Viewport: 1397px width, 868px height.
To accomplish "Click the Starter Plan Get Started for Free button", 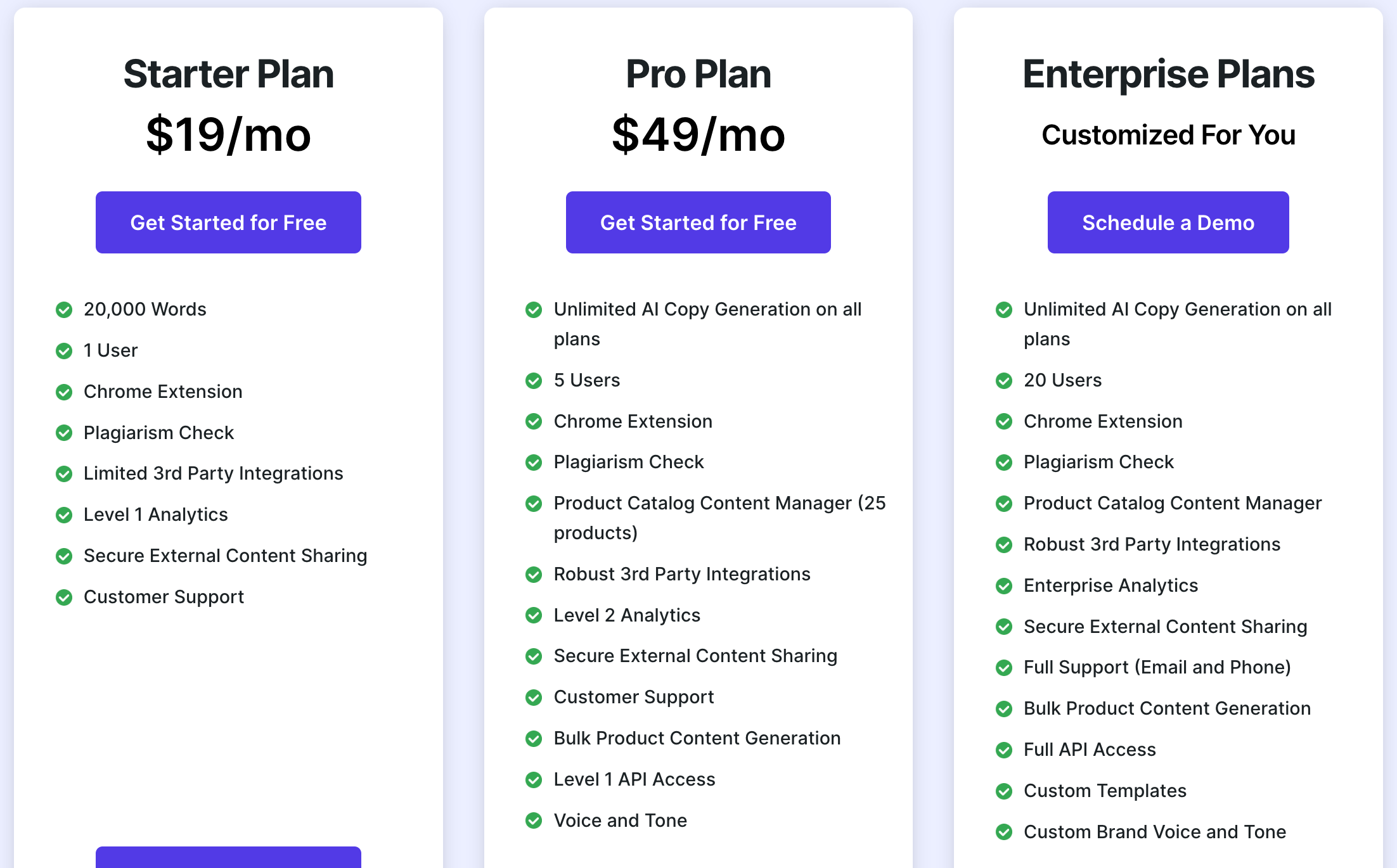I will [x=228, y=222].
